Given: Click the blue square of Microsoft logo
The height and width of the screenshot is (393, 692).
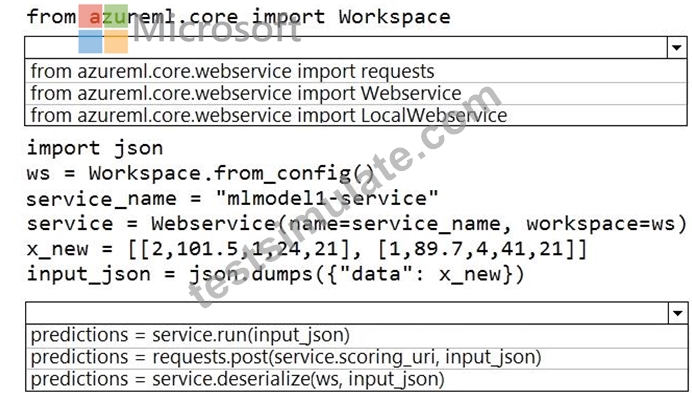Looking at the screenshot, I should point(90,42).
